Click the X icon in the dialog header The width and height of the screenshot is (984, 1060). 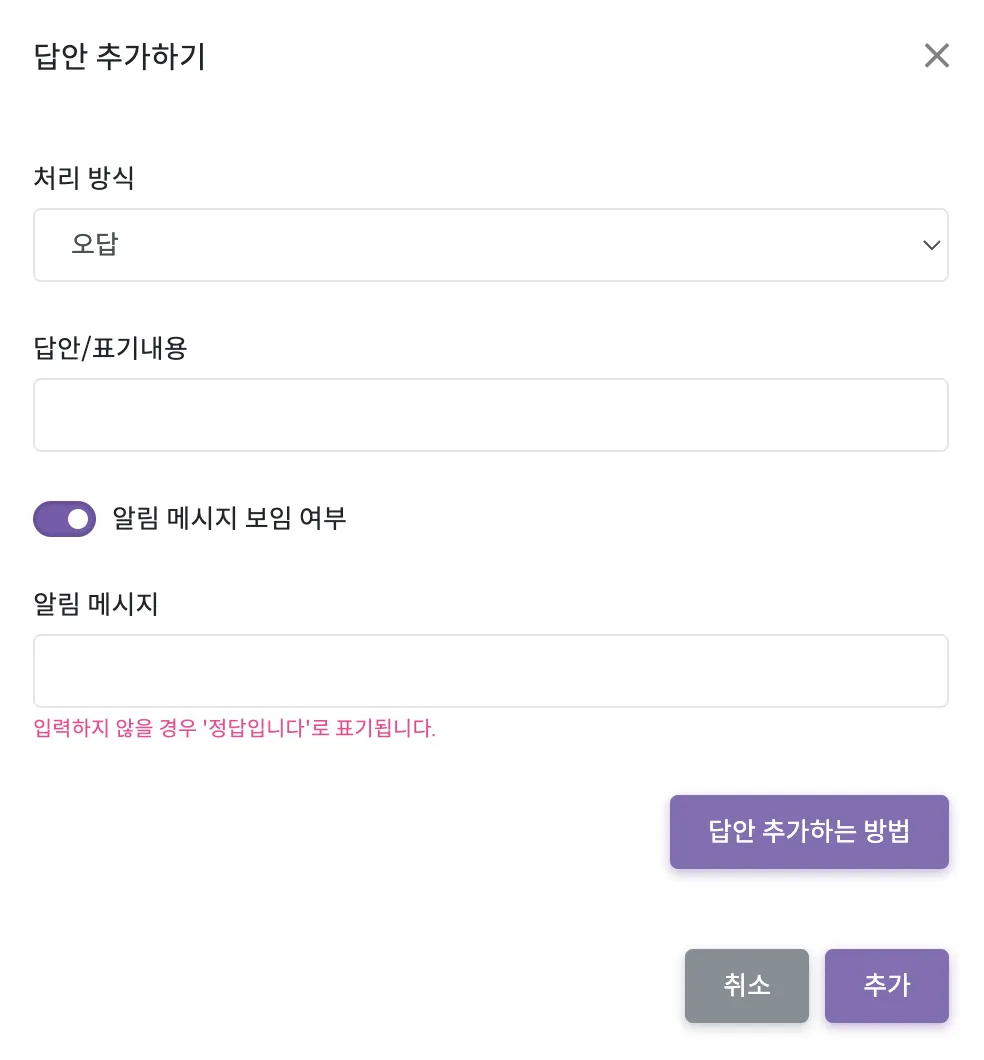(936, 56)
